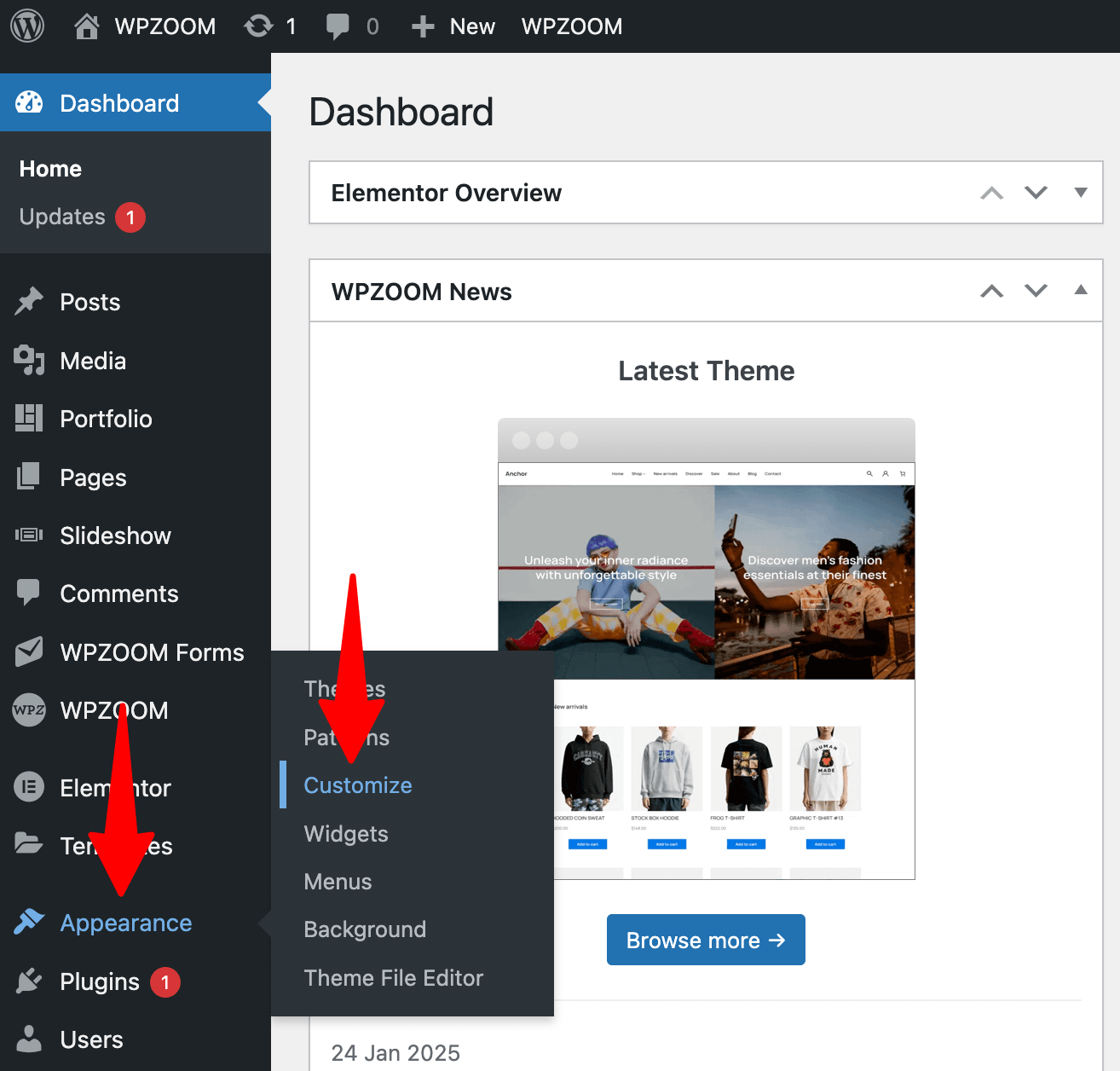
Task: Go to Home submenu link
Action: [x=50, y=169]
